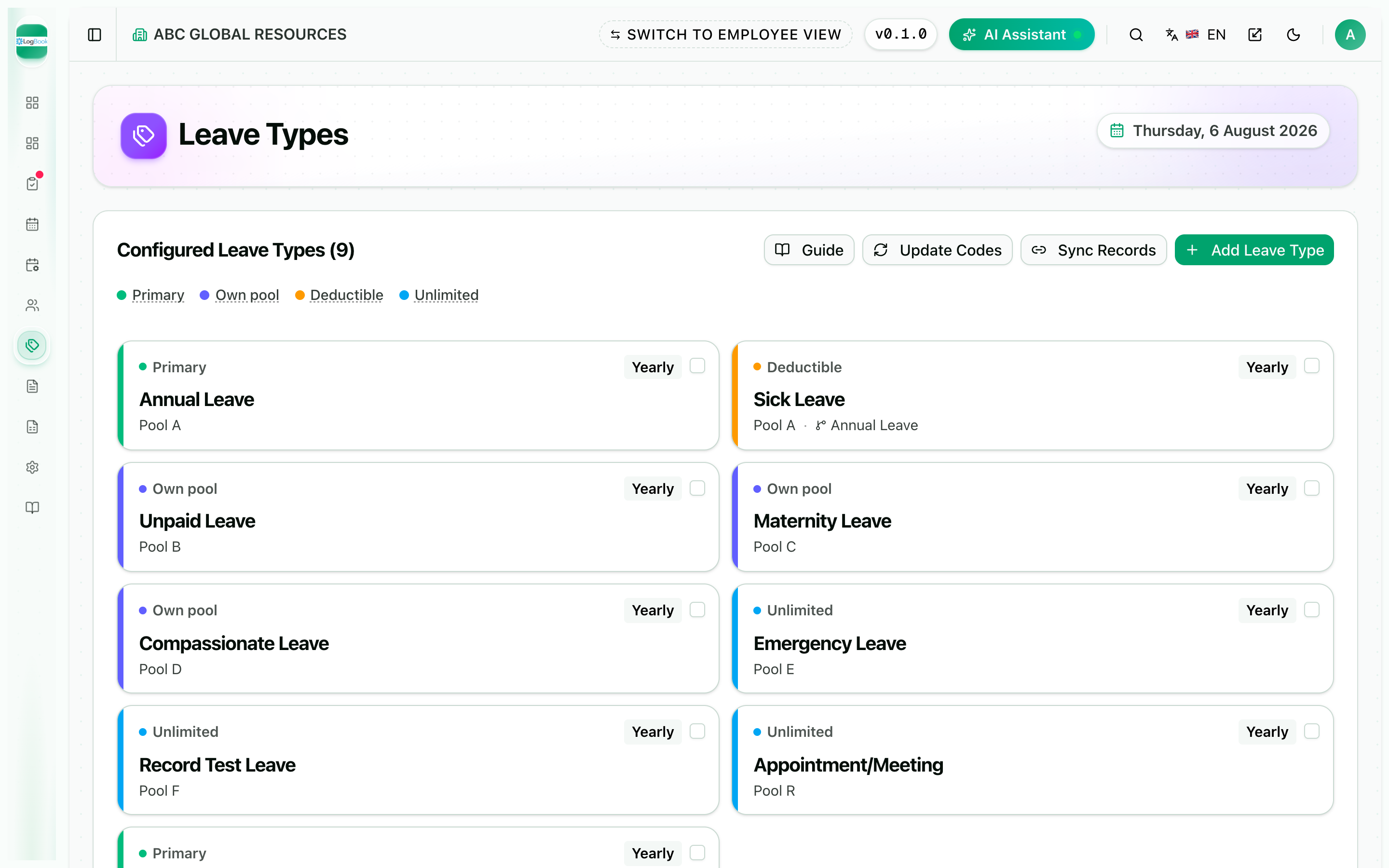Open the Maternity Leave card title
1389x868 pixels.
tap(822, 521)
